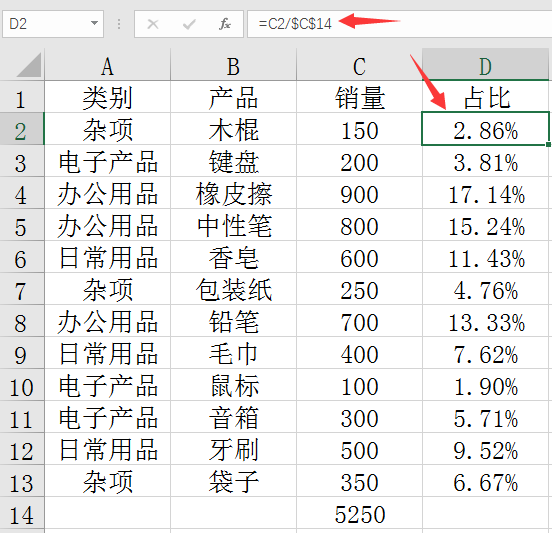Select cell with value 700

(x=359, y=321)
